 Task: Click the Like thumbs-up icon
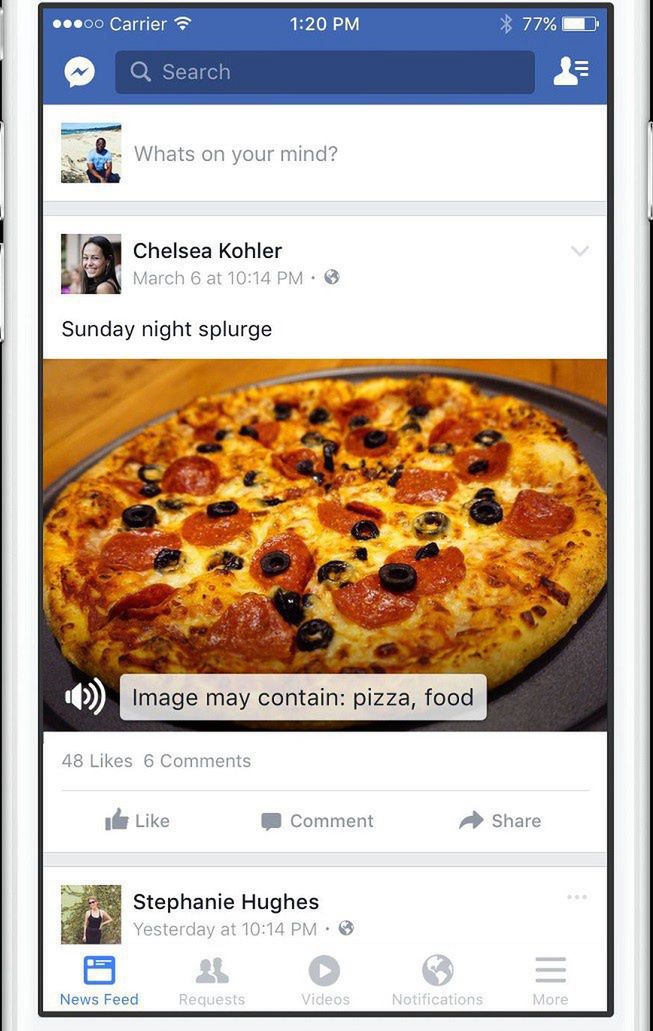pyautogui.click(x=117, y=820)
